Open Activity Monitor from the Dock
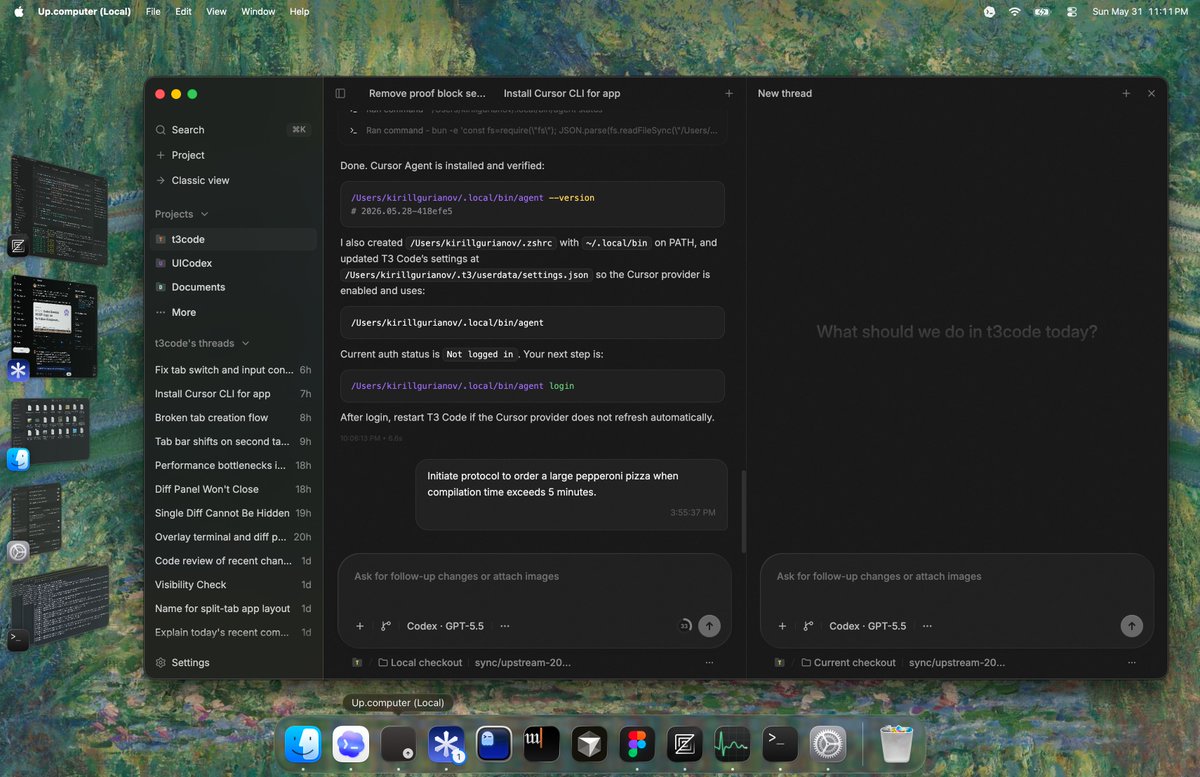The image size is (1200, 777). (732, 744)
